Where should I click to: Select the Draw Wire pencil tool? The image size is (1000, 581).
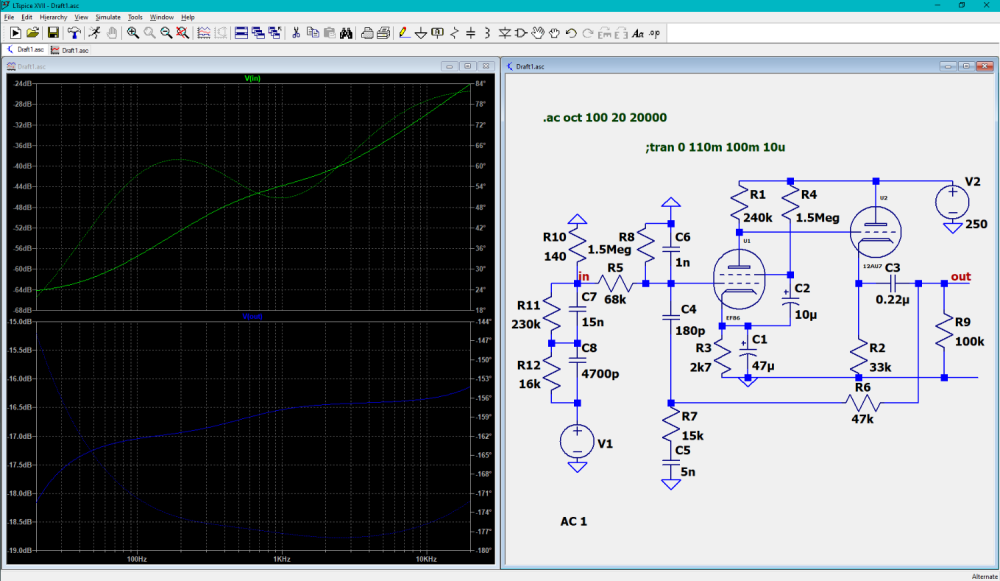click(x=403, y=33)
